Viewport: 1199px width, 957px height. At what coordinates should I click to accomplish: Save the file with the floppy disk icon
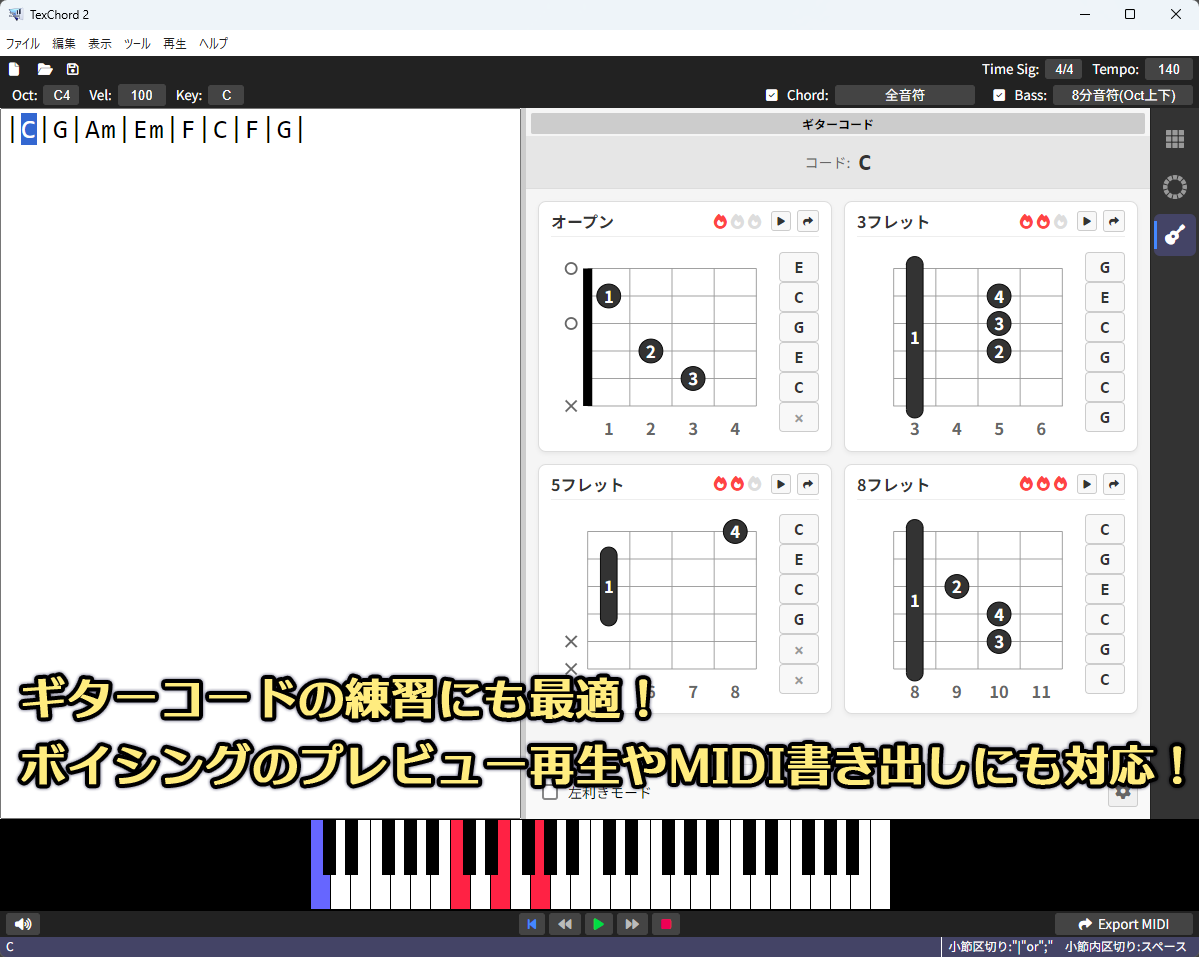[x=73, y=70]
